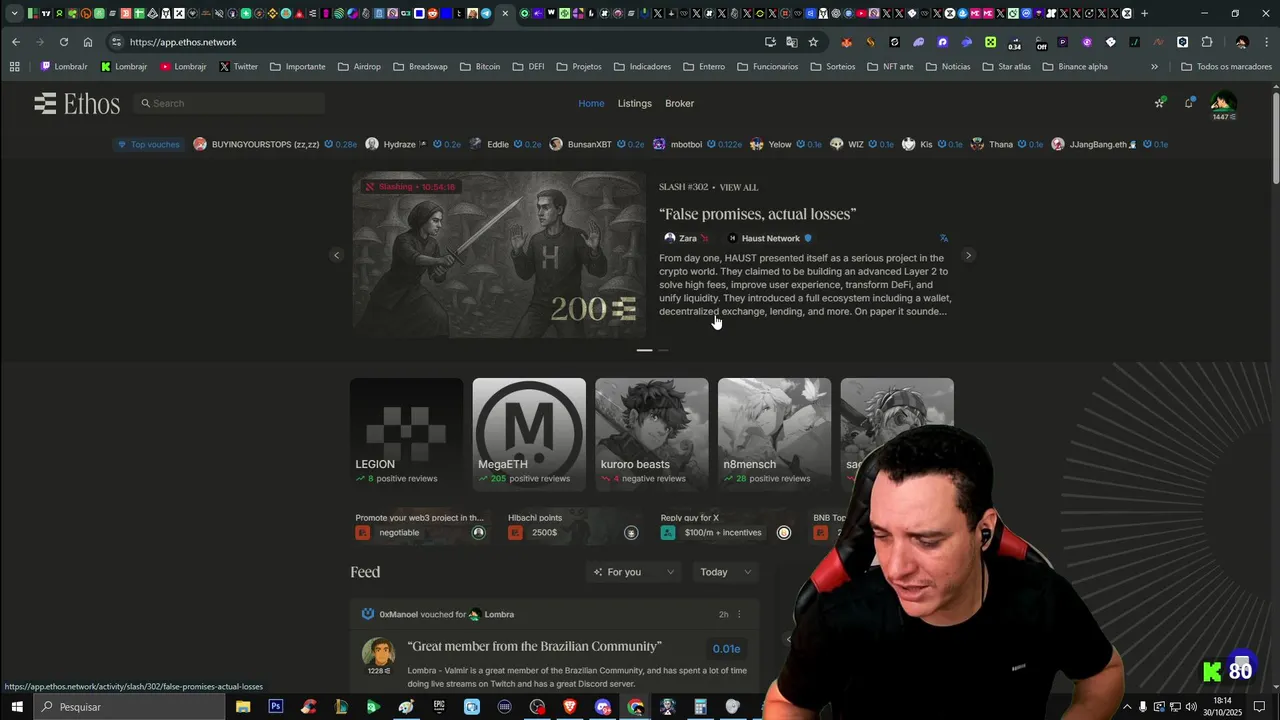This screenshot has width=1280, height=720.
Task: Click browser Back button
Action: pyautogui.click(x=15, y=42)
